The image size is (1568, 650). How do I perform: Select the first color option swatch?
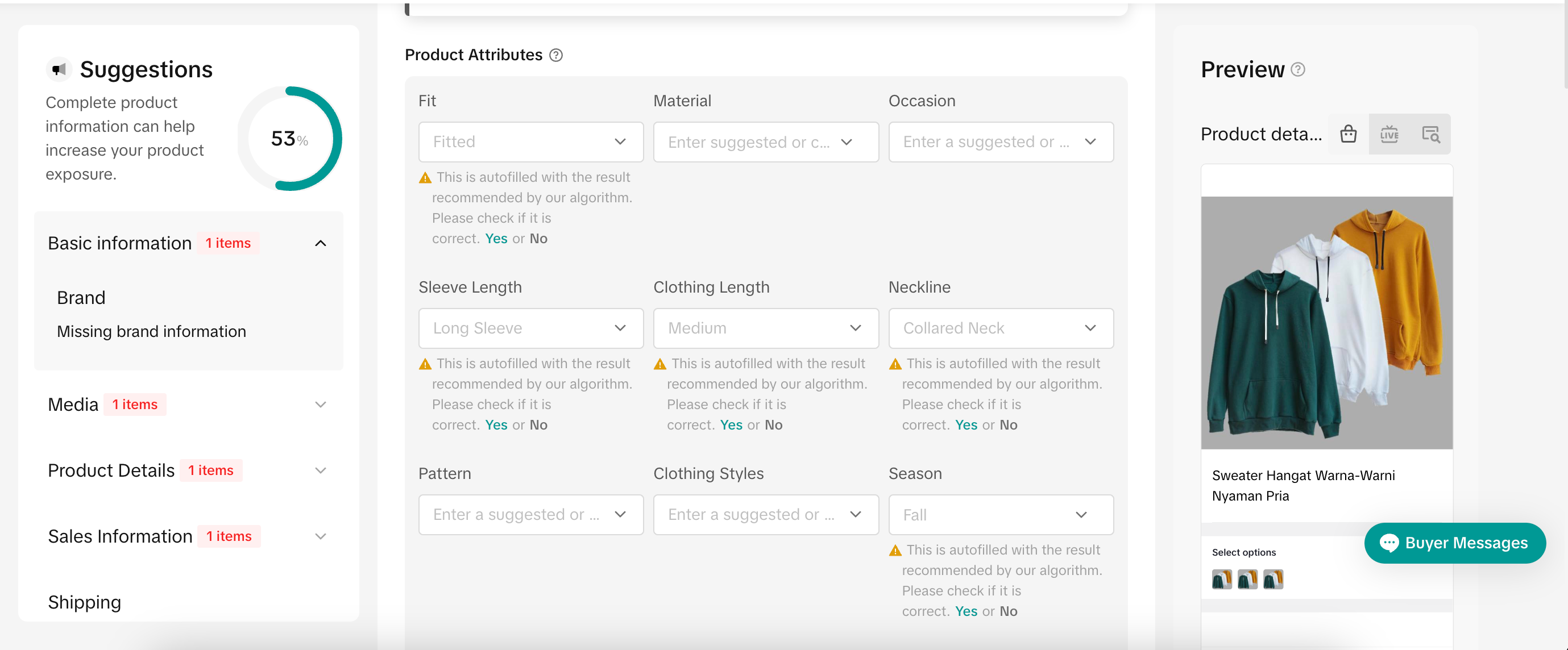pyautogui.click(x=1221, y=579)
